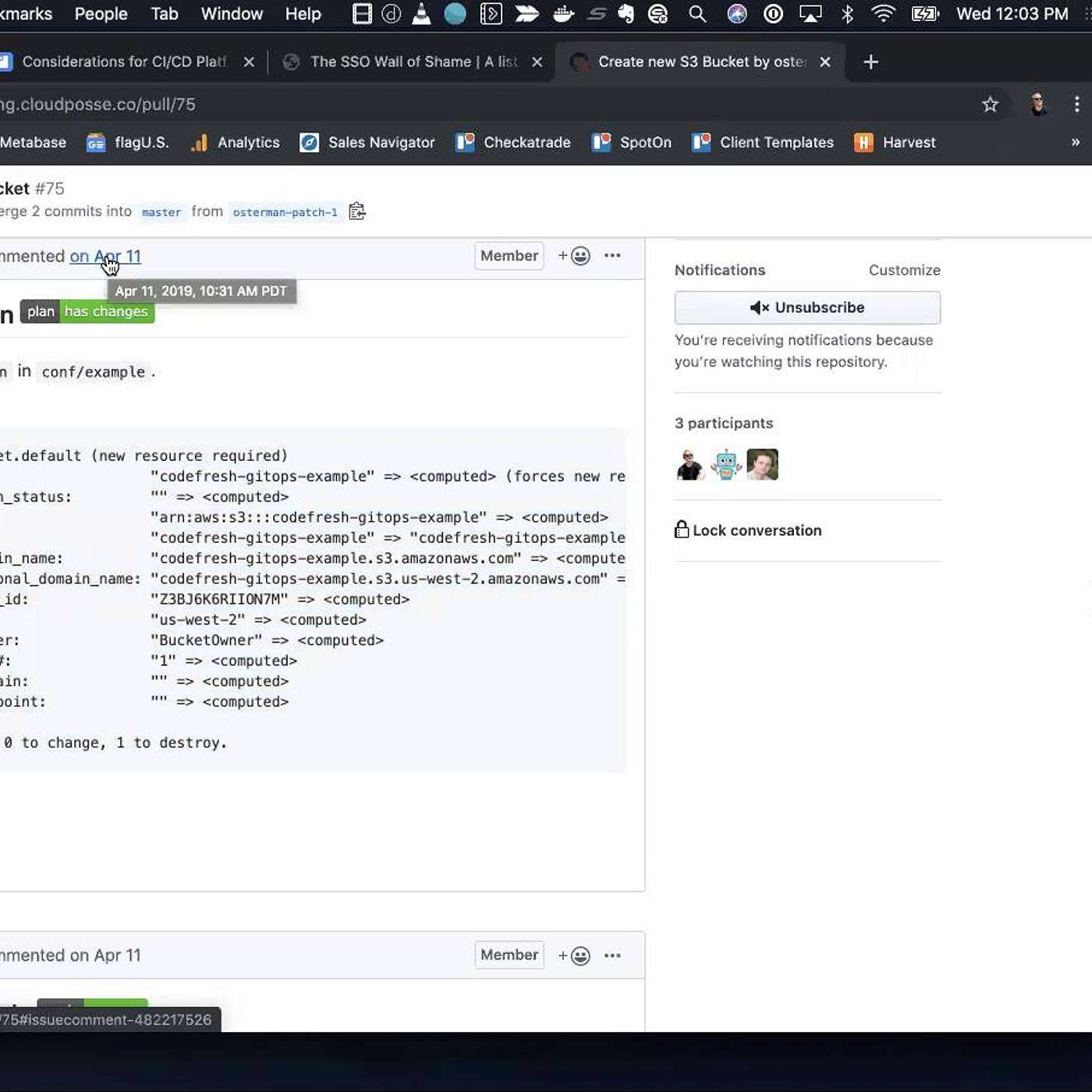Open Chrome's three-dot menu
The height and width of the screenshot is (1092, 1092).
(x=1076, y=105)
